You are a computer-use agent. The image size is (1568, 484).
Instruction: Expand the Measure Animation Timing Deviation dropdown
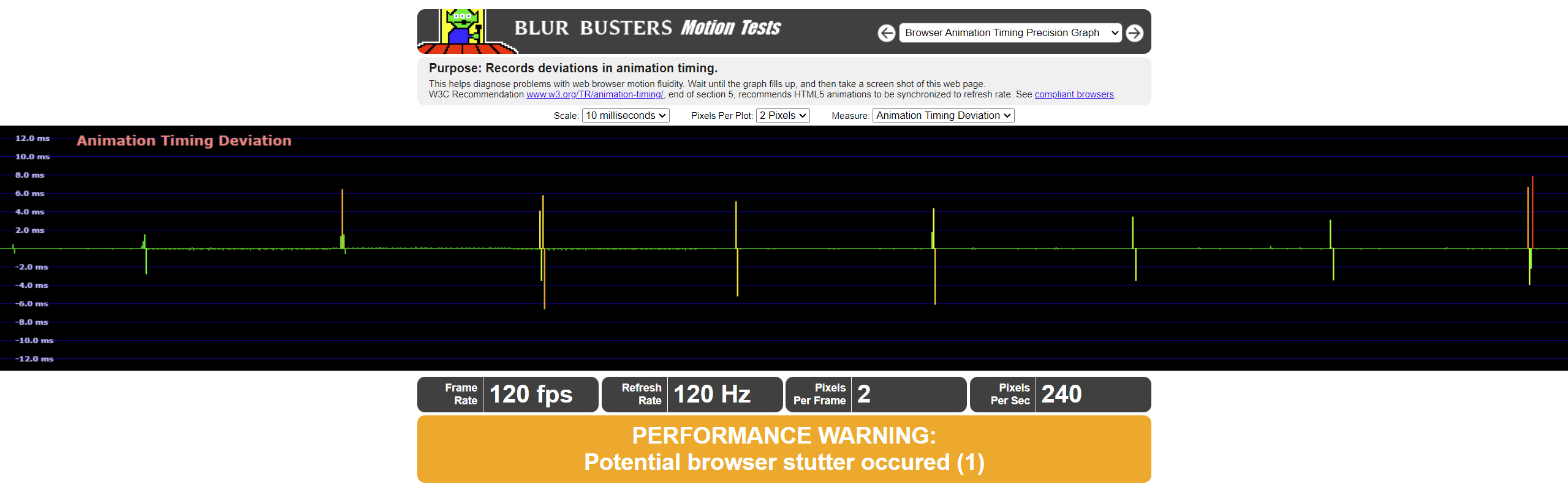click(942, 116)
